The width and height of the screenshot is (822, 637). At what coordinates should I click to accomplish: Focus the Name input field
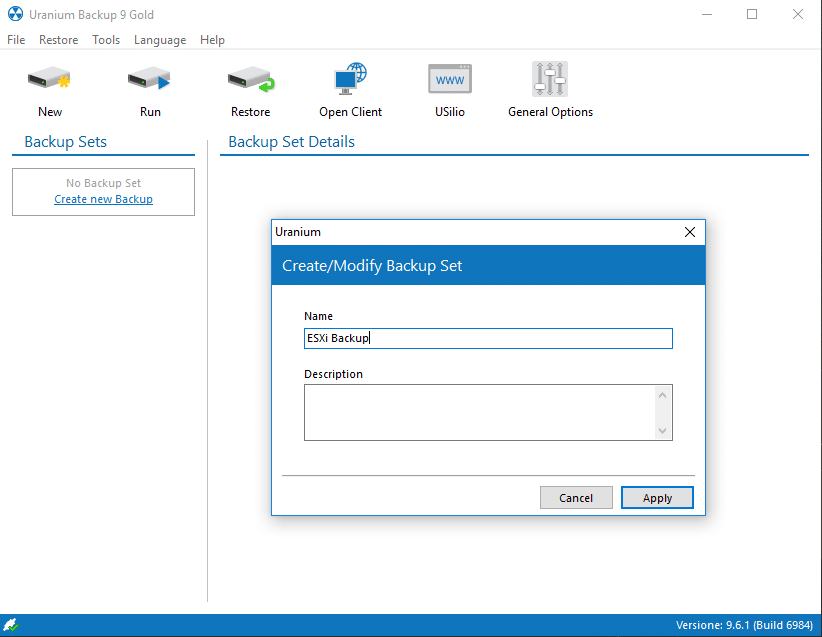click(x=488, y=338)
